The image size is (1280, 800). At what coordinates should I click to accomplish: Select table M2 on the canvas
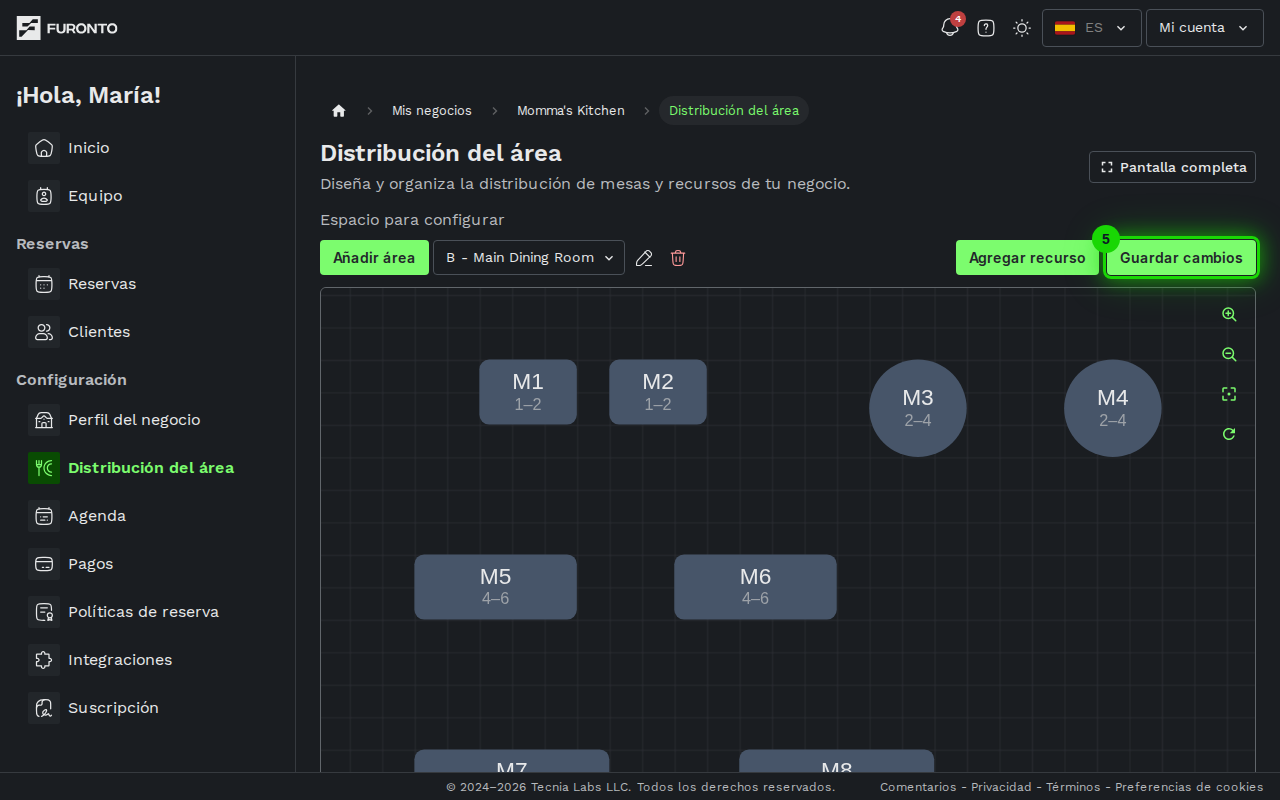pos(658,392)
